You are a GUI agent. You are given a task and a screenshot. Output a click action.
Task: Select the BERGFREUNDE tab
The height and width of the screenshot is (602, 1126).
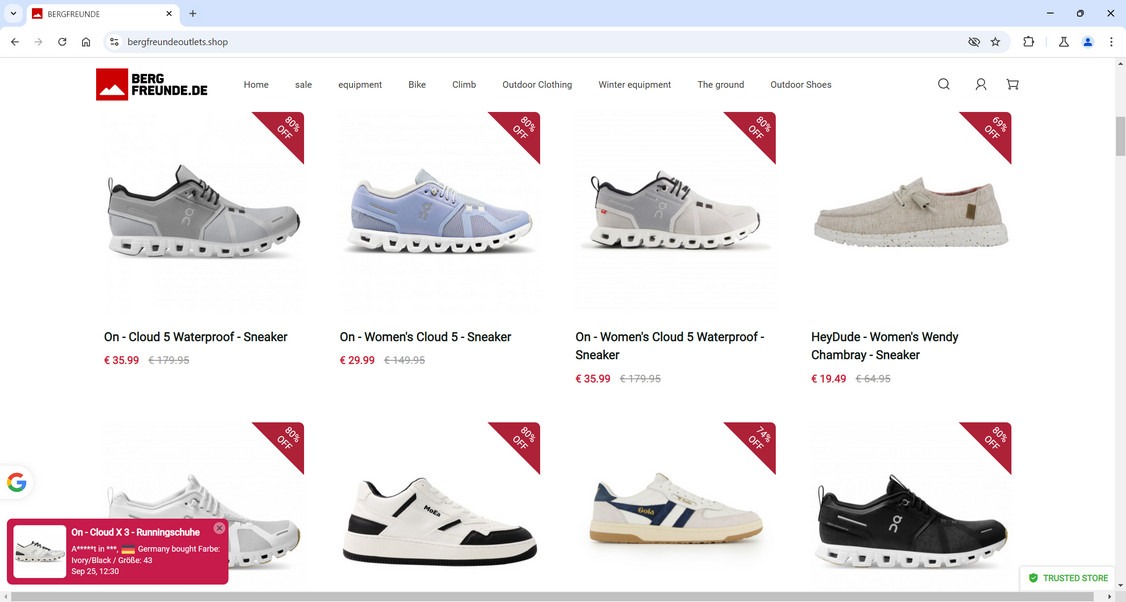tap(103, 14)
